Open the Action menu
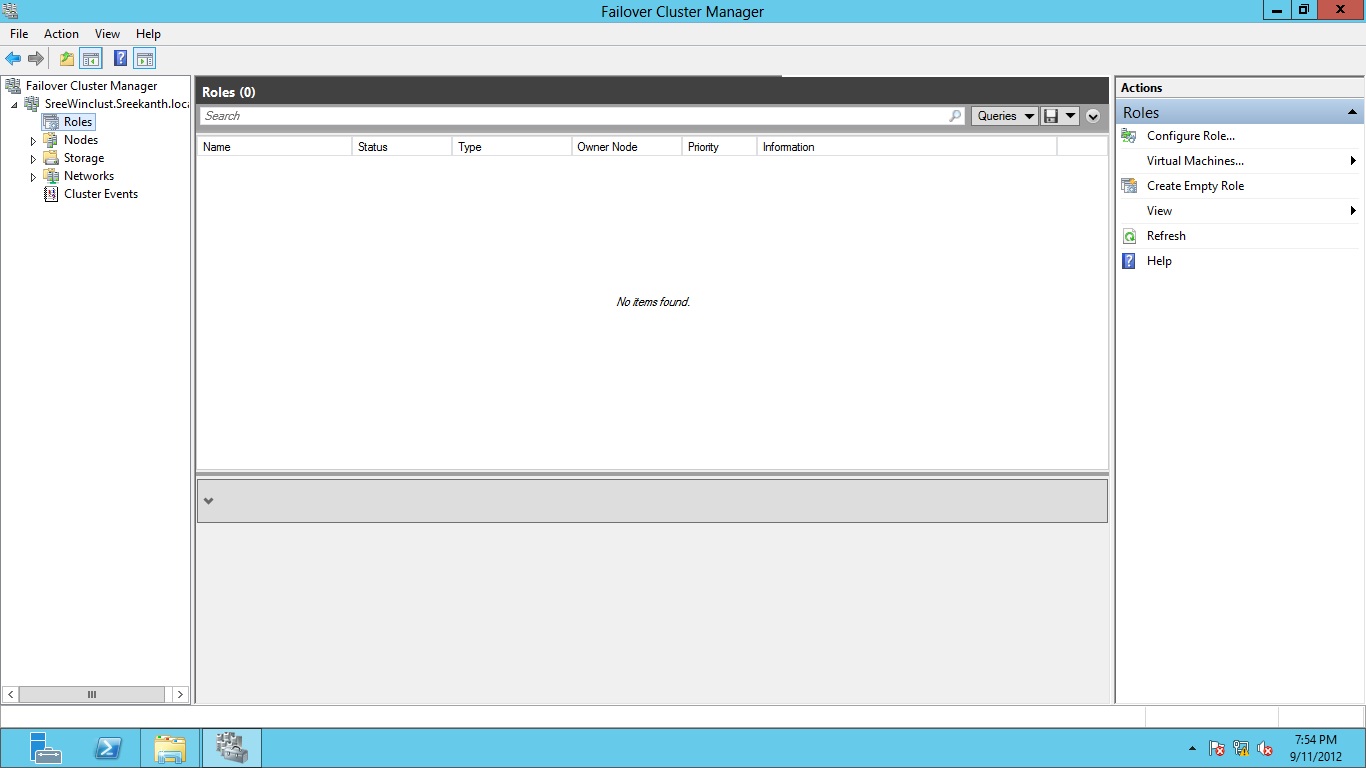 [x=61, y=34]
